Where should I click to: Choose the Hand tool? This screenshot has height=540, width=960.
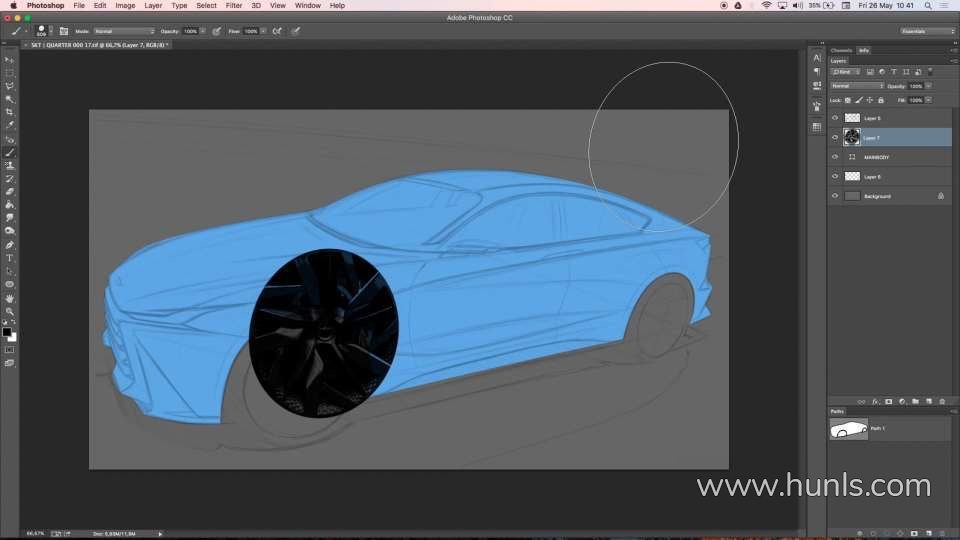[x=10, y=298]
